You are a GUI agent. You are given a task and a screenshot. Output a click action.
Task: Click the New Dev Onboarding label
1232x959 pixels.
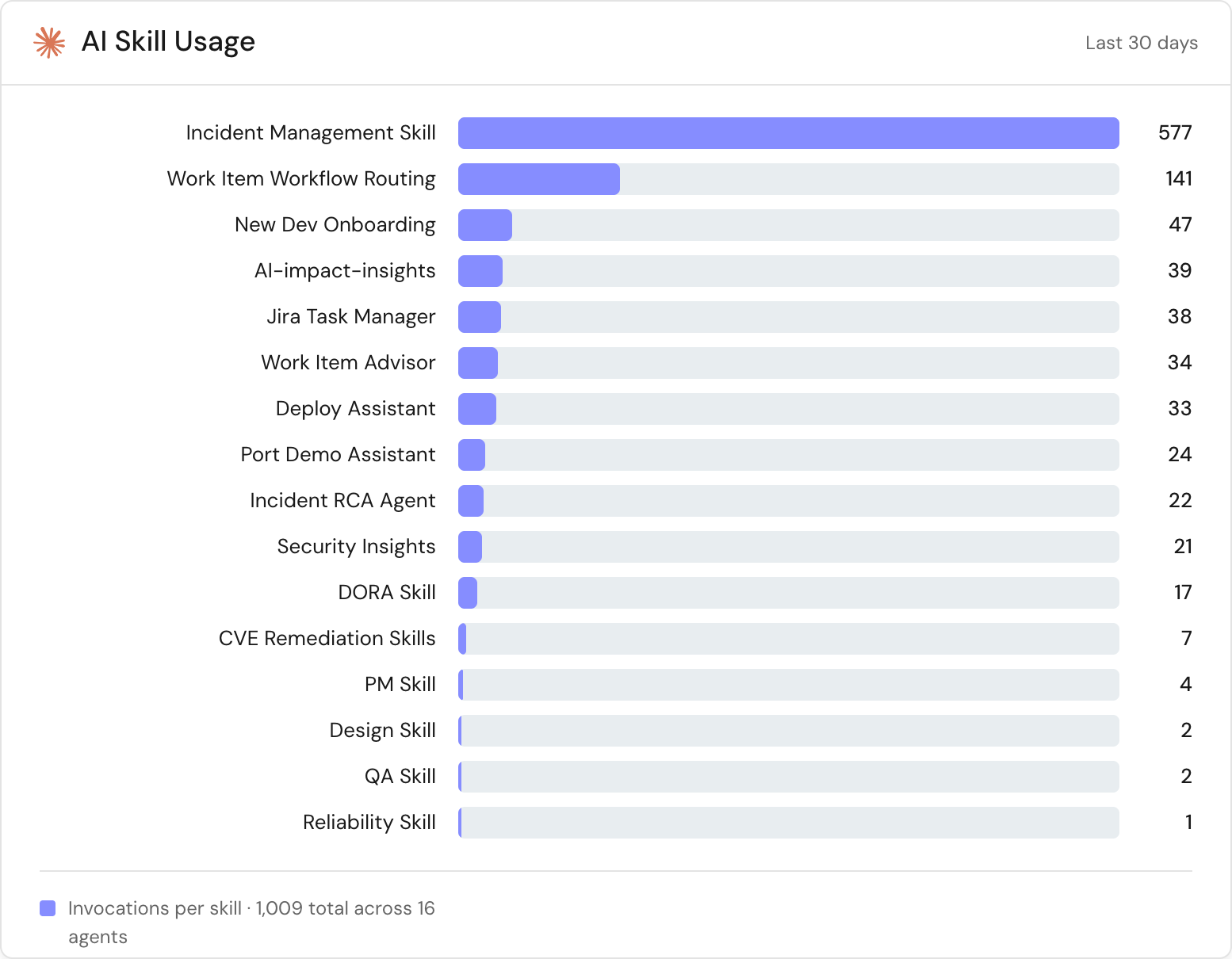pos(335,225)
